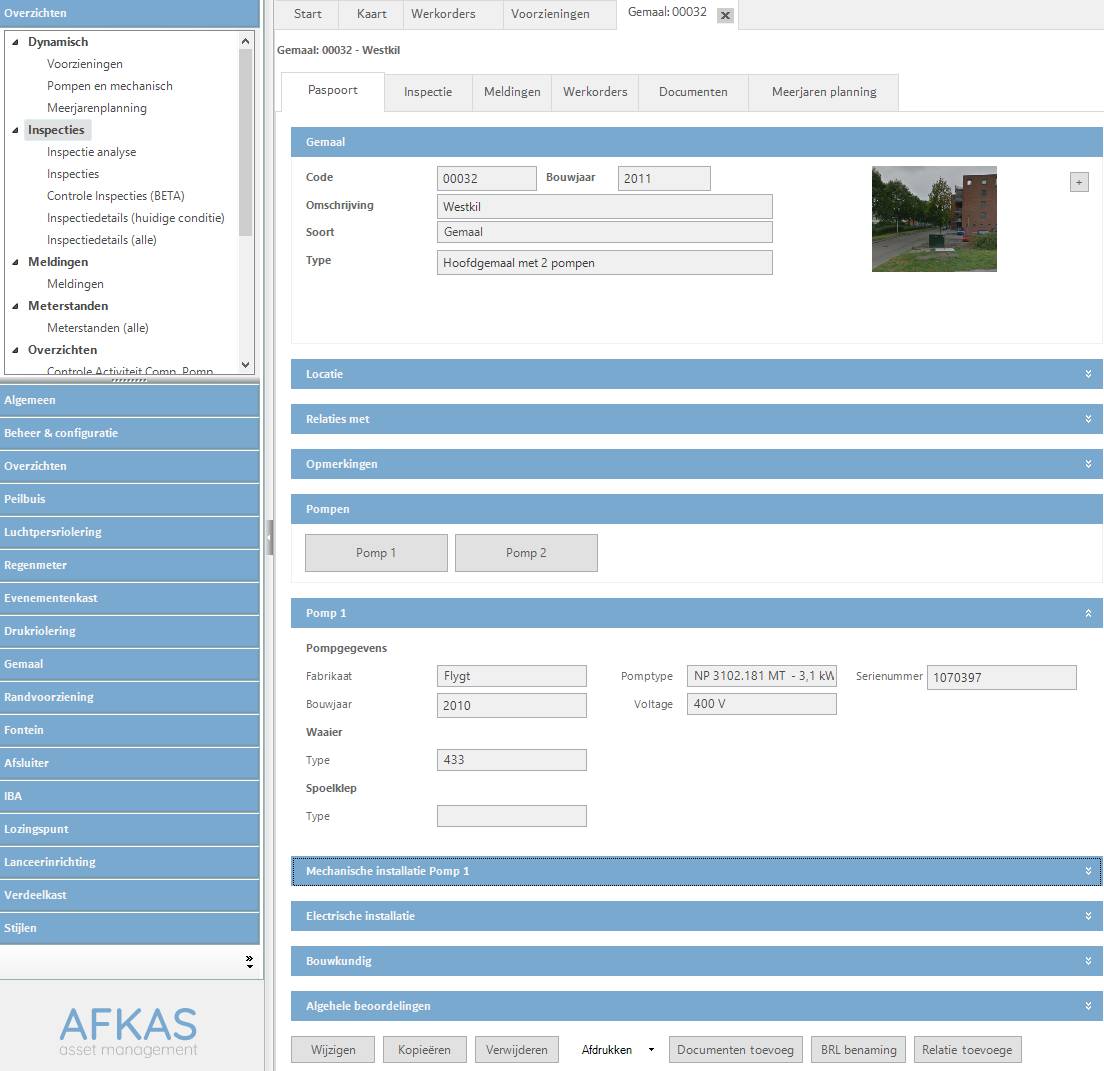The width and height of the screenshot is (1104, 1071).
Task: Click the sidebar collapse splitter handle
Action: point(269,537)
